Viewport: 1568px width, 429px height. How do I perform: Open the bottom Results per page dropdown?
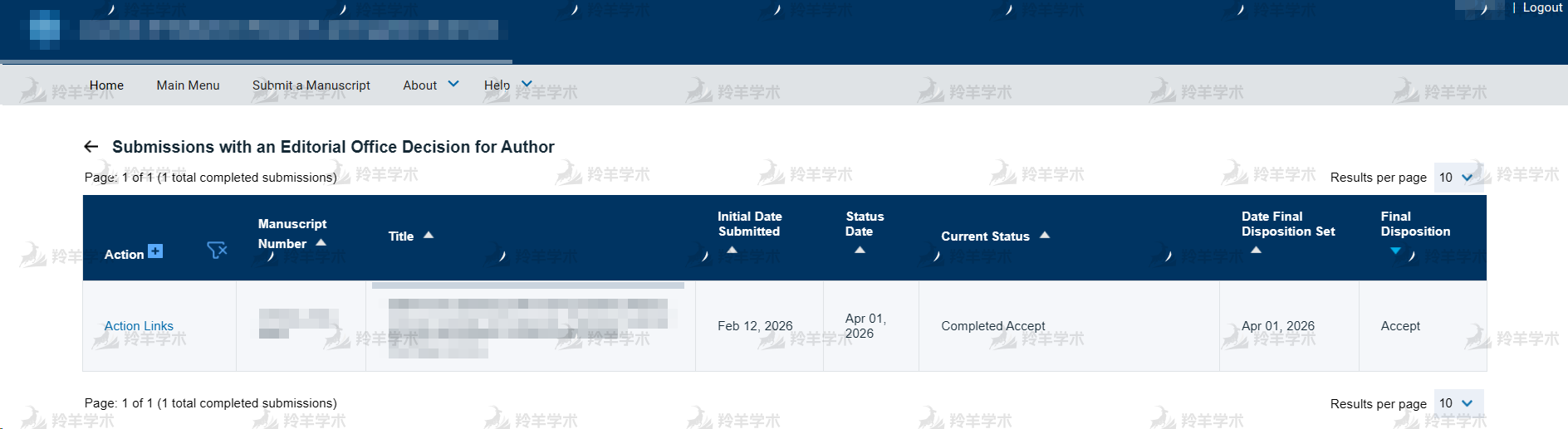coord(1458,403)
